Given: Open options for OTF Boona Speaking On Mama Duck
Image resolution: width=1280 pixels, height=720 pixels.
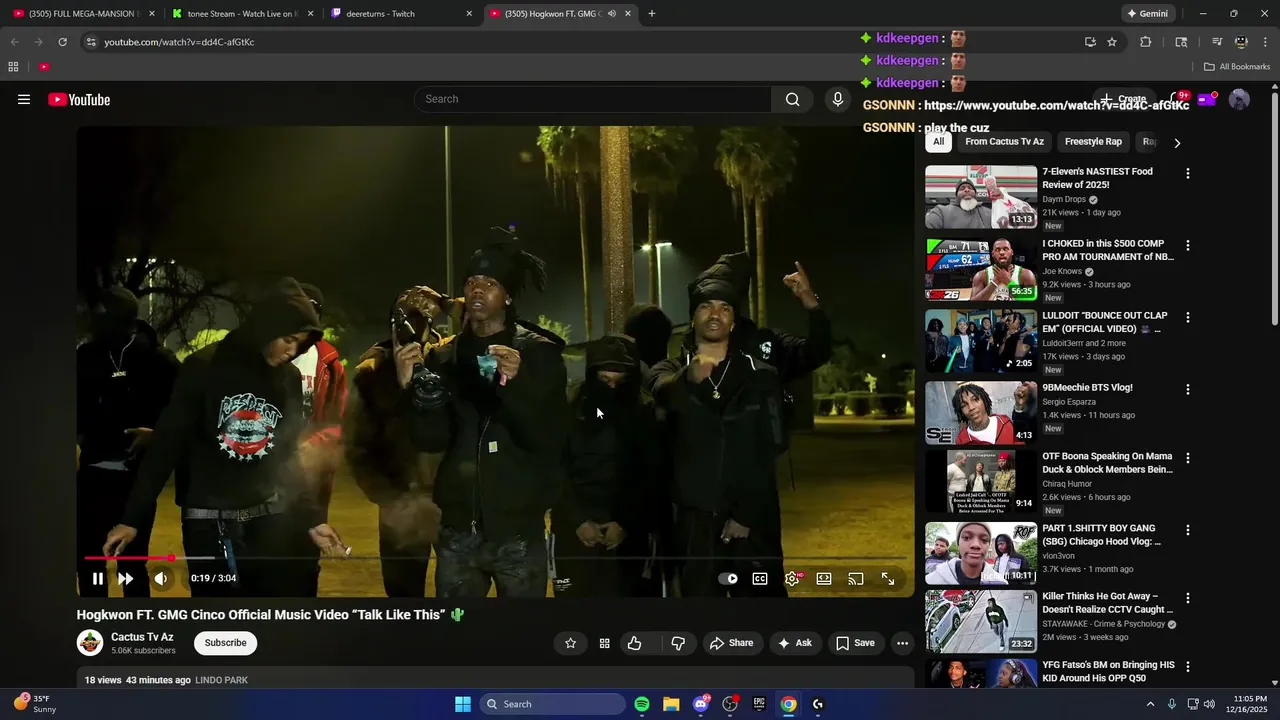Looking at the screenshot, I should click(x=1188, y=459).
